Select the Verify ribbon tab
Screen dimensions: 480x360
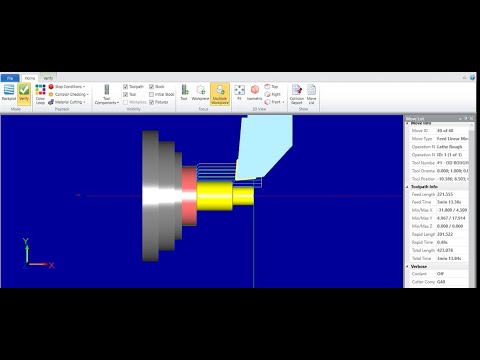point(48,78)
